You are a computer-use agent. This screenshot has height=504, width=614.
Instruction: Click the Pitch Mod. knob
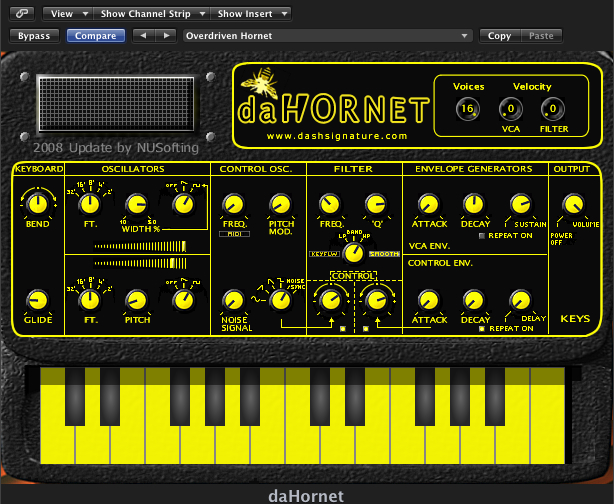280,204
